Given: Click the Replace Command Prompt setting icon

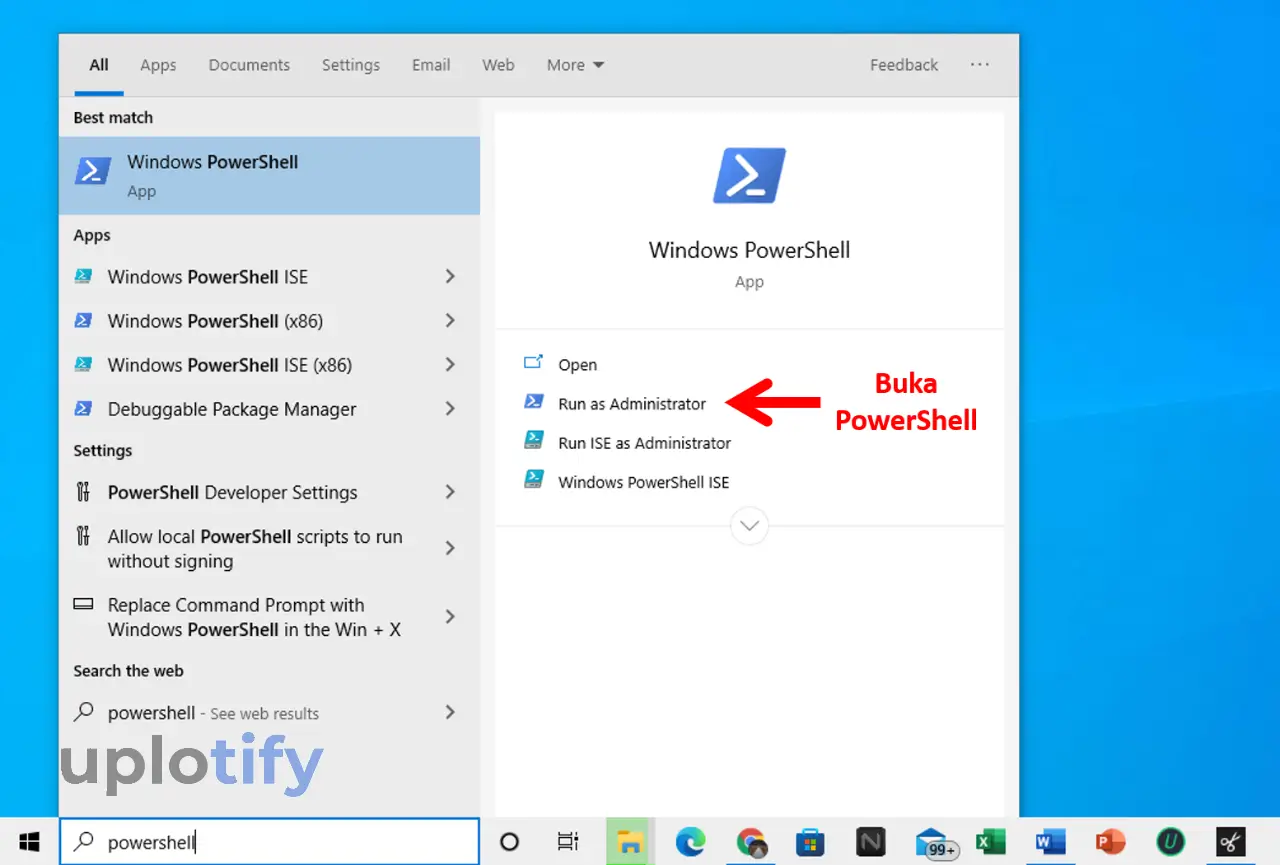Looking at the screenshot, I should pyautogui.click(x=84, y=604).
